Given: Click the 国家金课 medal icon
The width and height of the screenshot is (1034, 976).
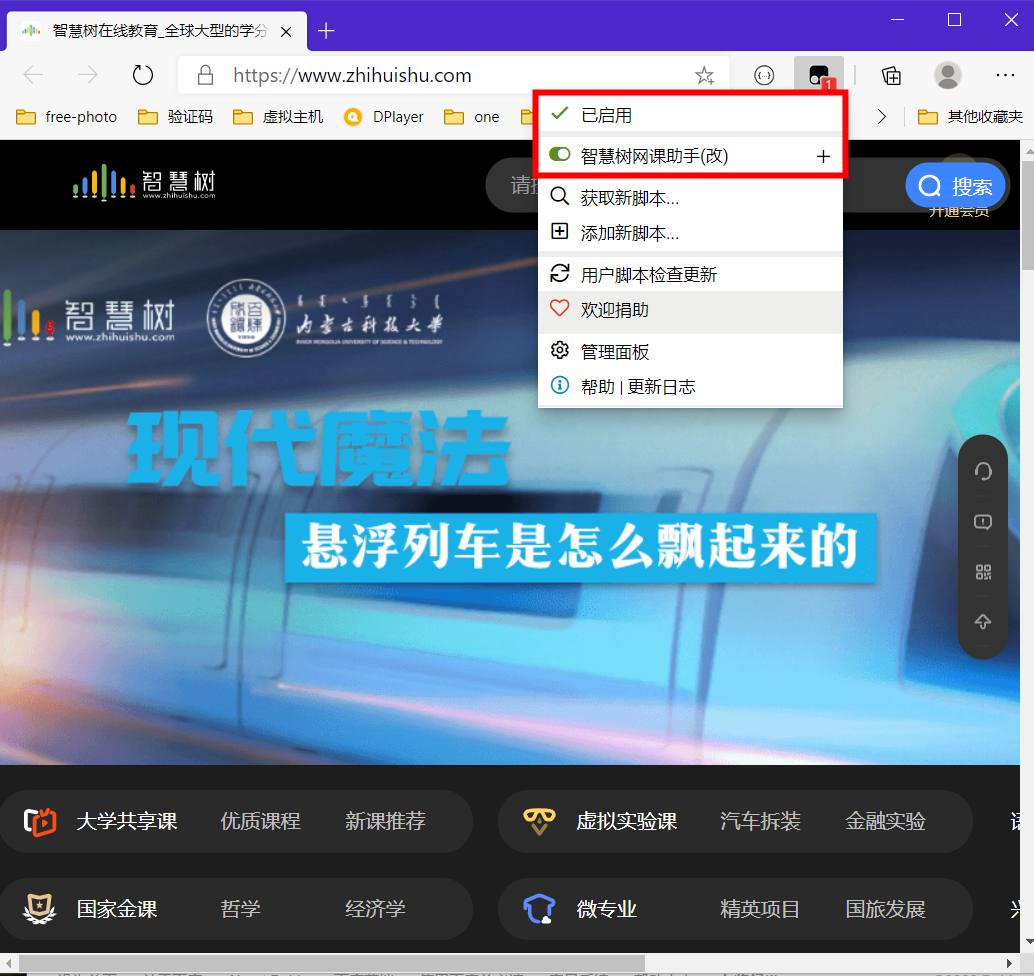Looking at the screenshot, I should tap(40, 909).
